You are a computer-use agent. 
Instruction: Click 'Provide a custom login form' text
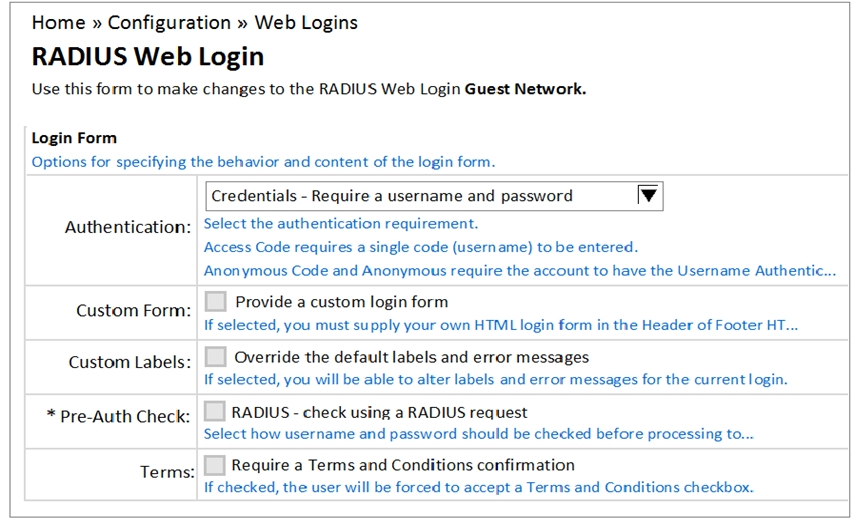(x=341, y=302)
